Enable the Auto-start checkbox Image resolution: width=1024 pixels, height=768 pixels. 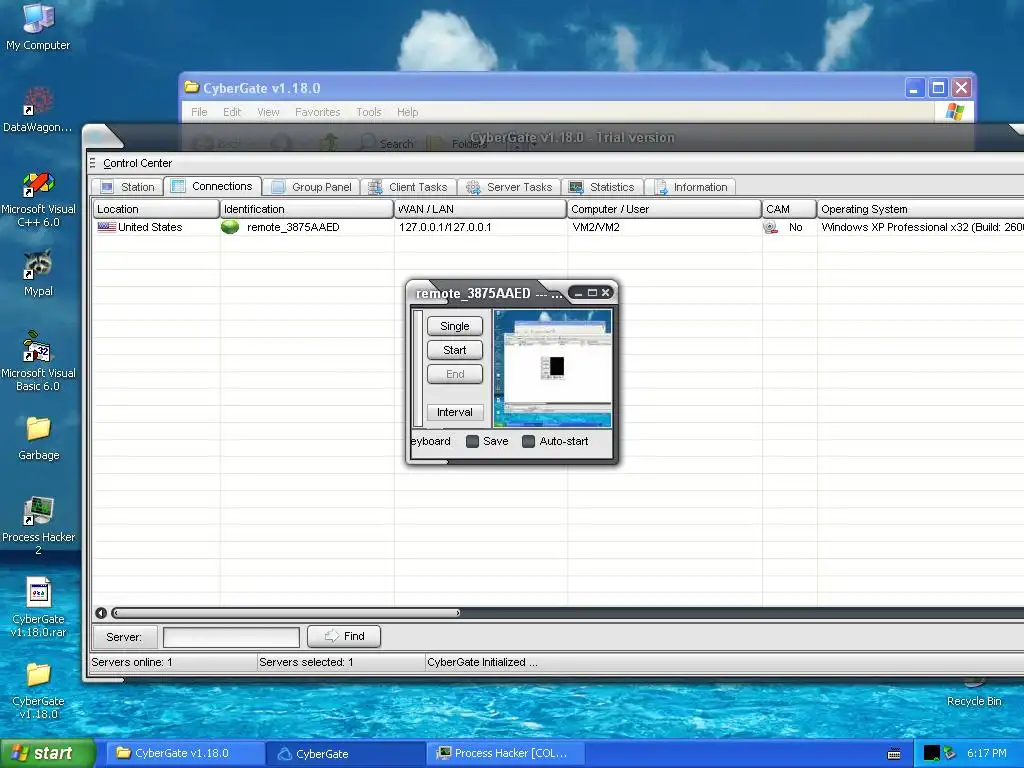[528, 441]
